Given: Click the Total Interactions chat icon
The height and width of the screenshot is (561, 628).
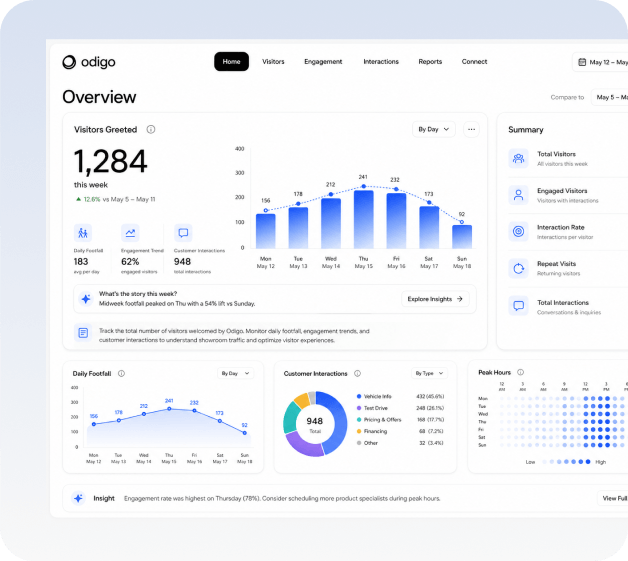Looking at the screenshot, I should [x=518, y=306].
